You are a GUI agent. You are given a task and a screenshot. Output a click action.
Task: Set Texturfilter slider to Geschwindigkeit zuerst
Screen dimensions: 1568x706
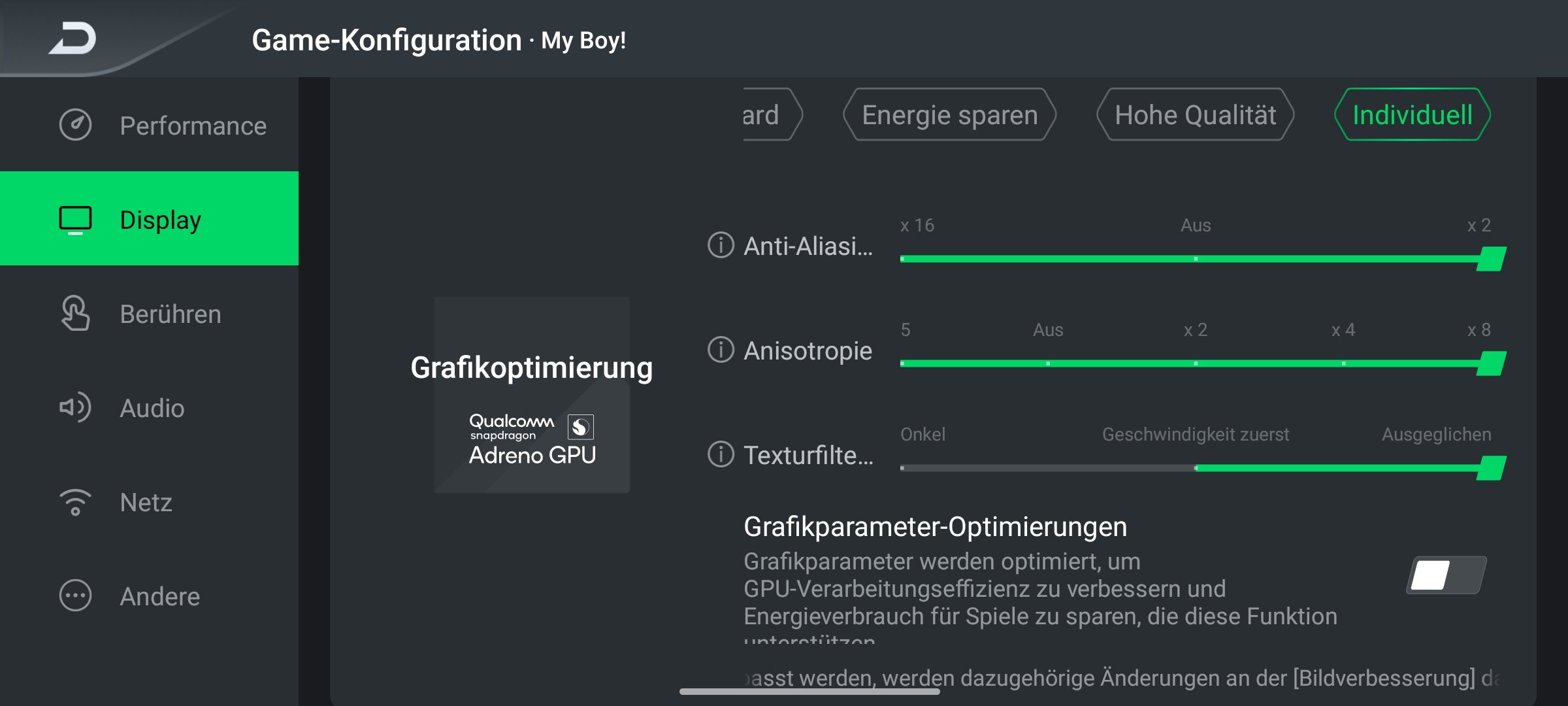point(1196,468)
